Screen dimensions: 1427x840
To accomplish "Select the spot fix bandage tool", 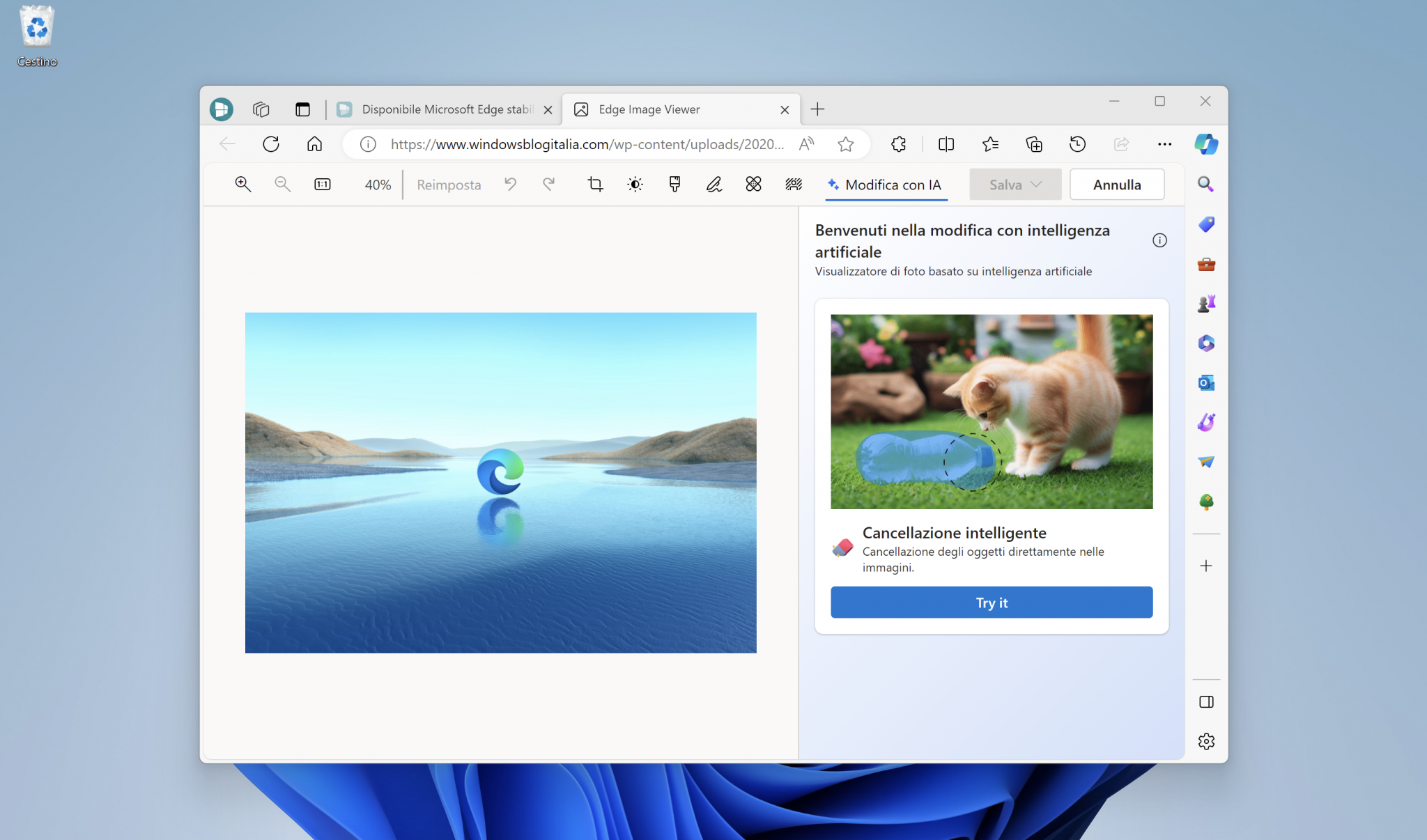I will pos(753,184).
